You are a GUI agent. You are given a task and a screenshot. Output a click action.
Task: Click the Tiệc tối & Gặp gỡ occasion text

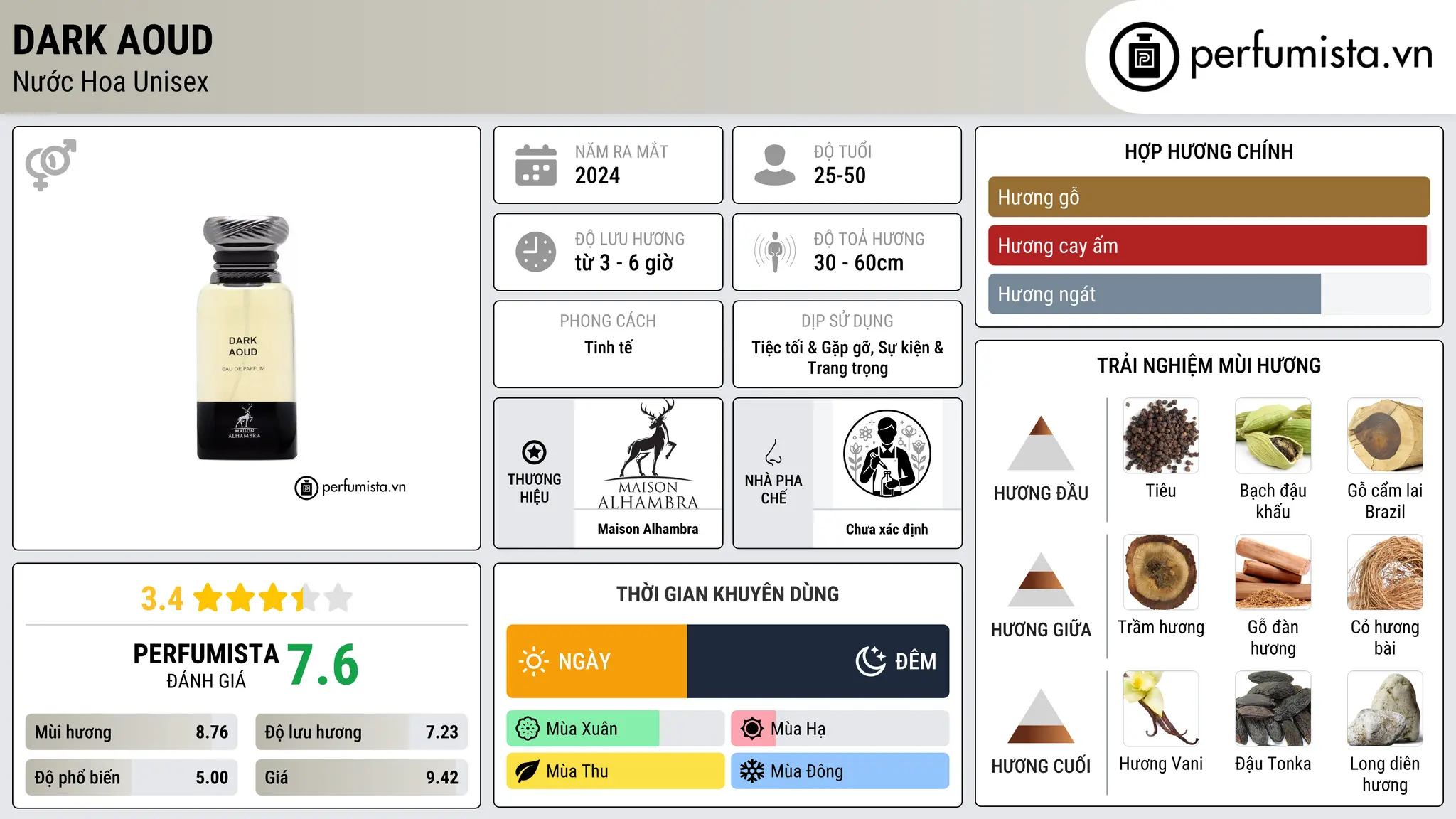(x=847, y=358)
